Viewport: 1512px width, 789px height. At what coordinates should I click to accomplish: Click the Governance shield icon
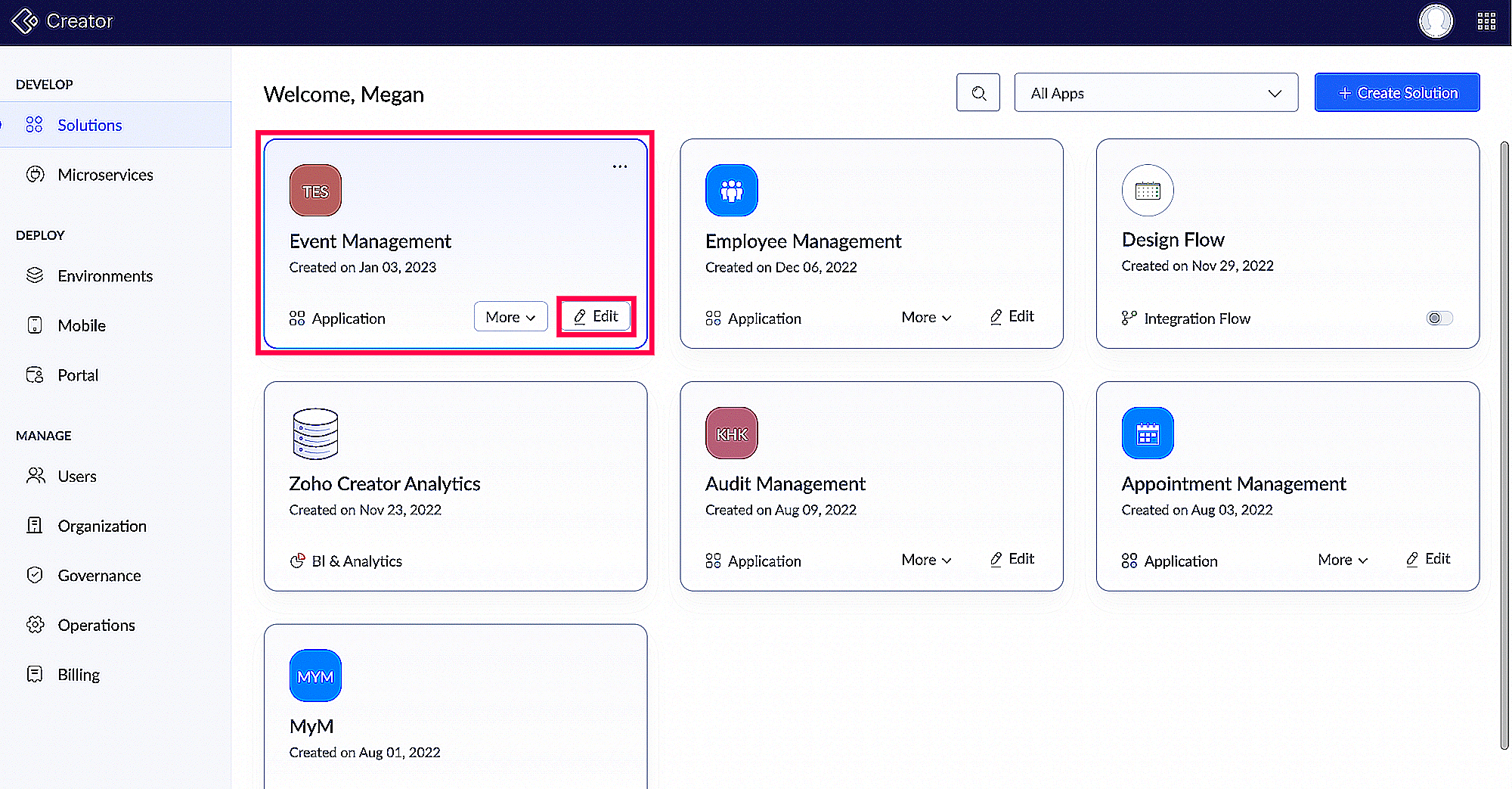point(35,575)
